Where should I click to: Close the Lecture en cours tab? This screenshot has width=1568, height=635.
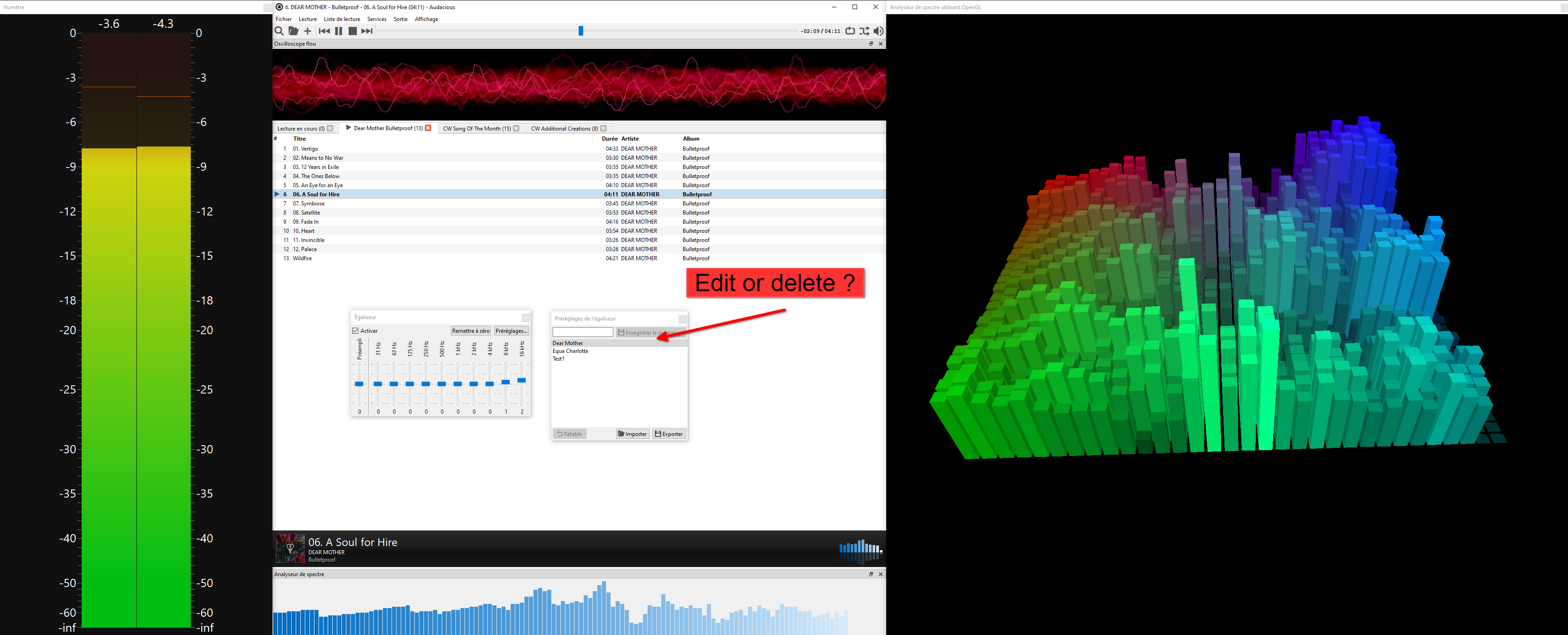coord(330,128)
